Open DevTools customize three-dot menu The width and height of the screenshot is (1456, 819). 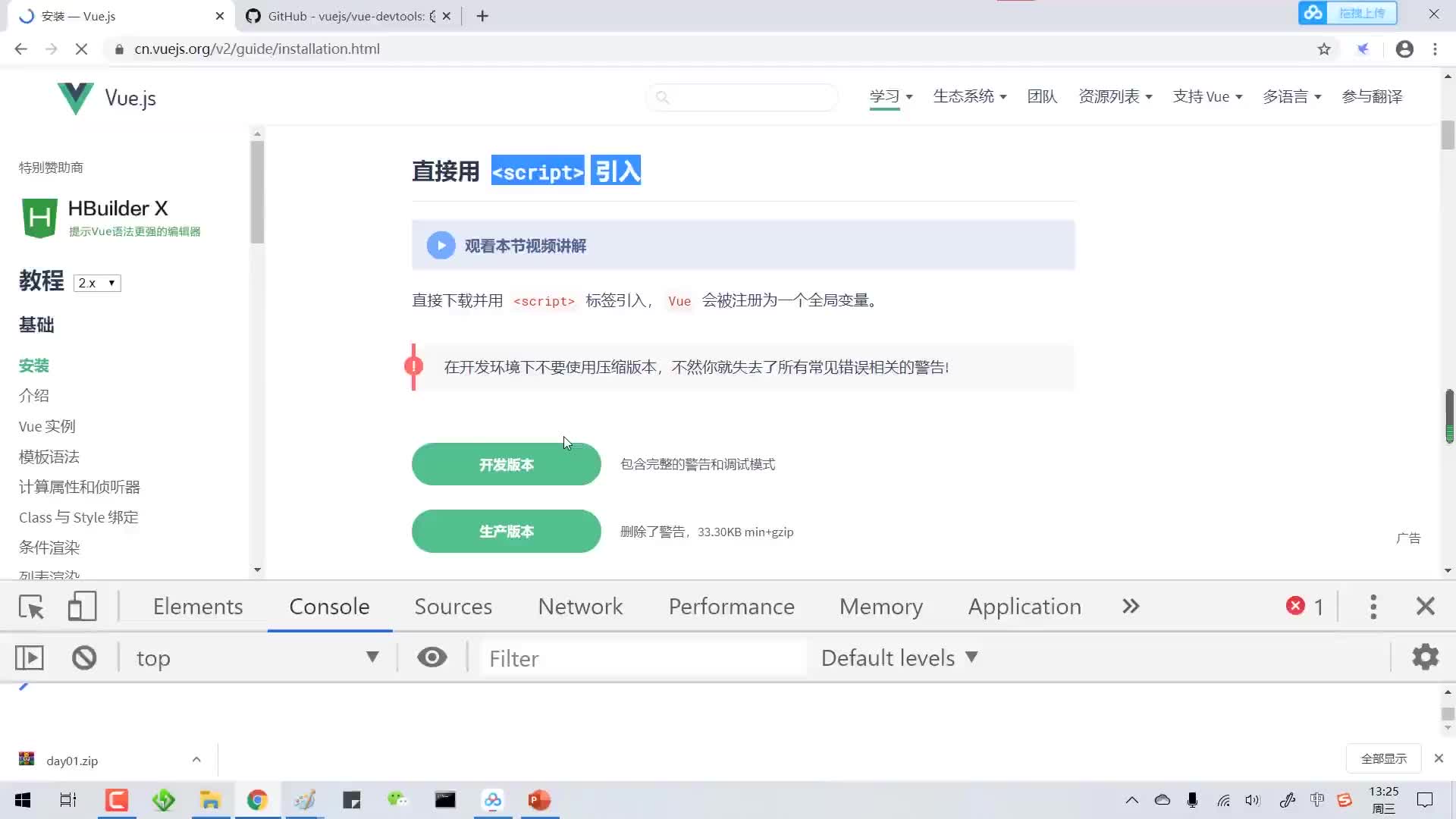click(x=1373, y=607)
